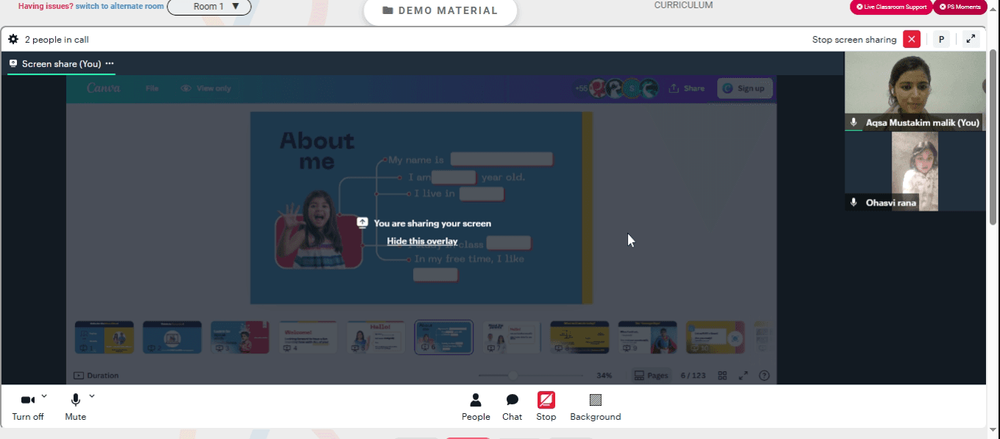Click the Canva Sign up button
This screenshot has width=1000, height=439.
(x=745, y=89)
